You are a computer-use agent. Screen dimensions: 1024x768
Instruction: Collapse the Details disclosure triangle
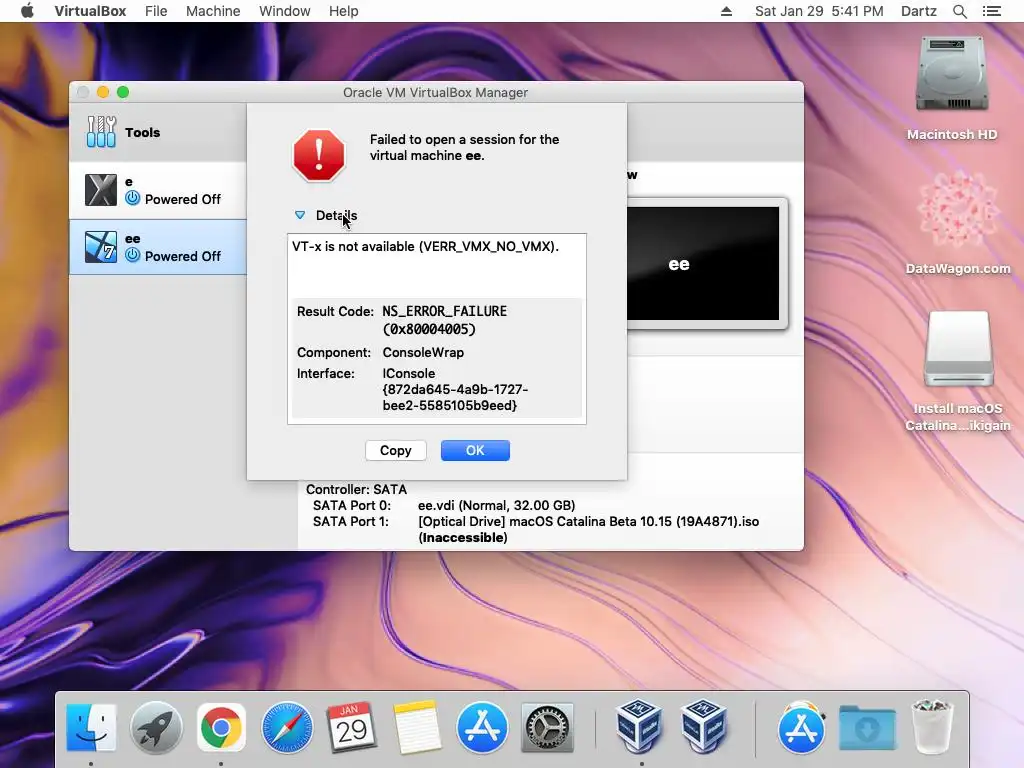tap(300, 215)
